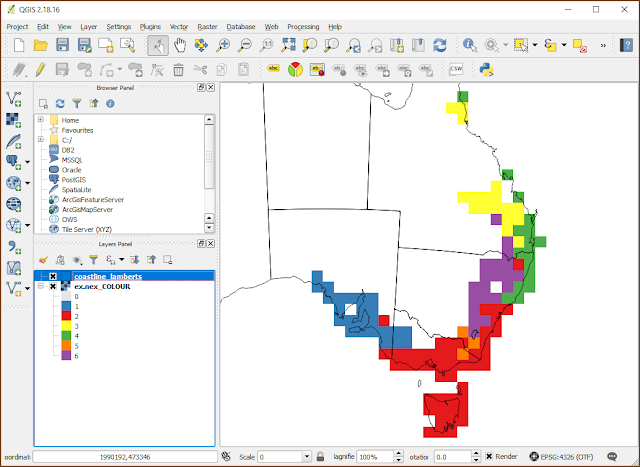Open the visibility eye dropdown in Layers Panel
The height and width of the screenshot is (467, 640).
tap(77, 260)
